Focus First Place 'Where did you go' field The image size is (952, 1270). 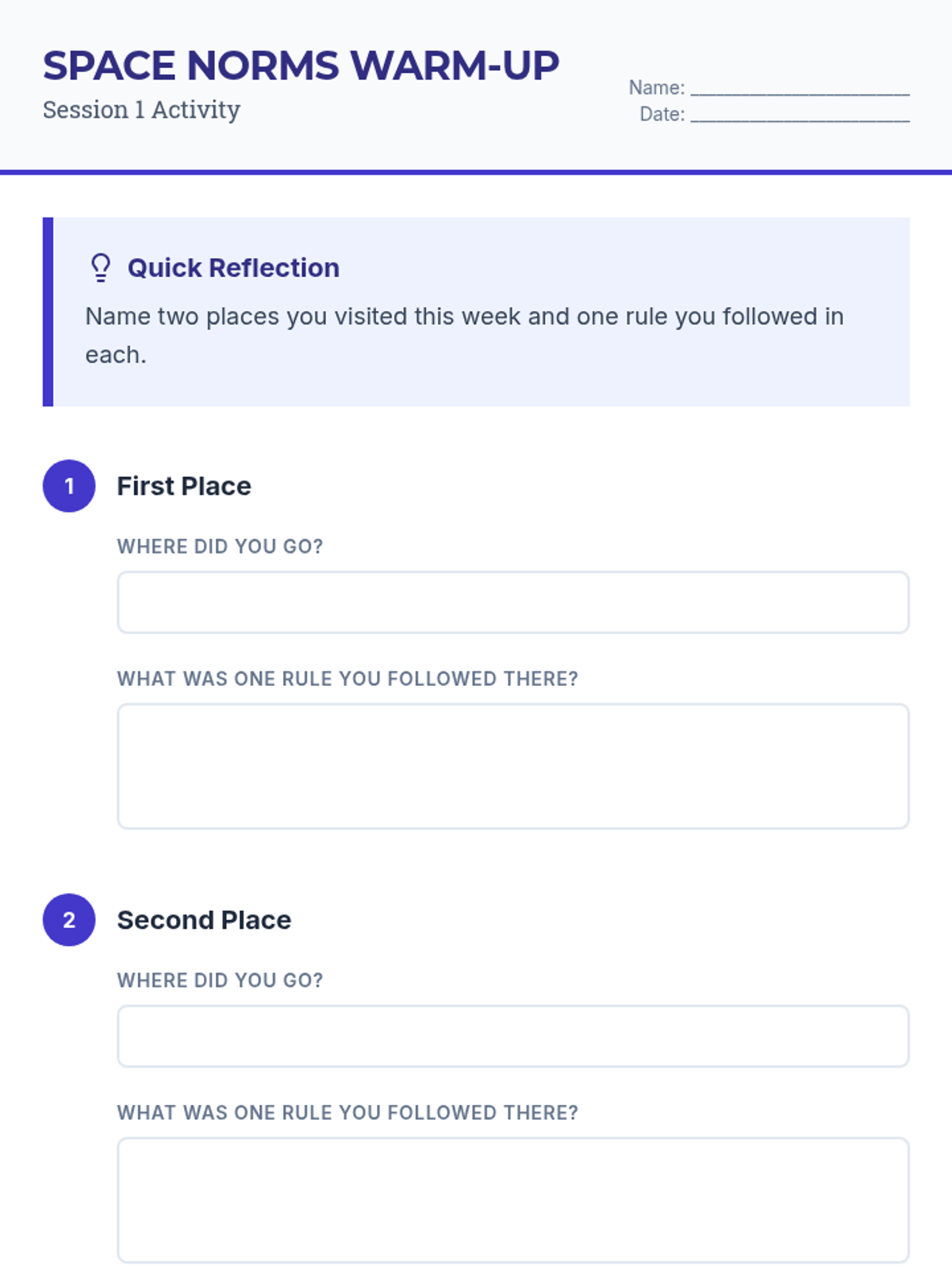click(512, 602)
